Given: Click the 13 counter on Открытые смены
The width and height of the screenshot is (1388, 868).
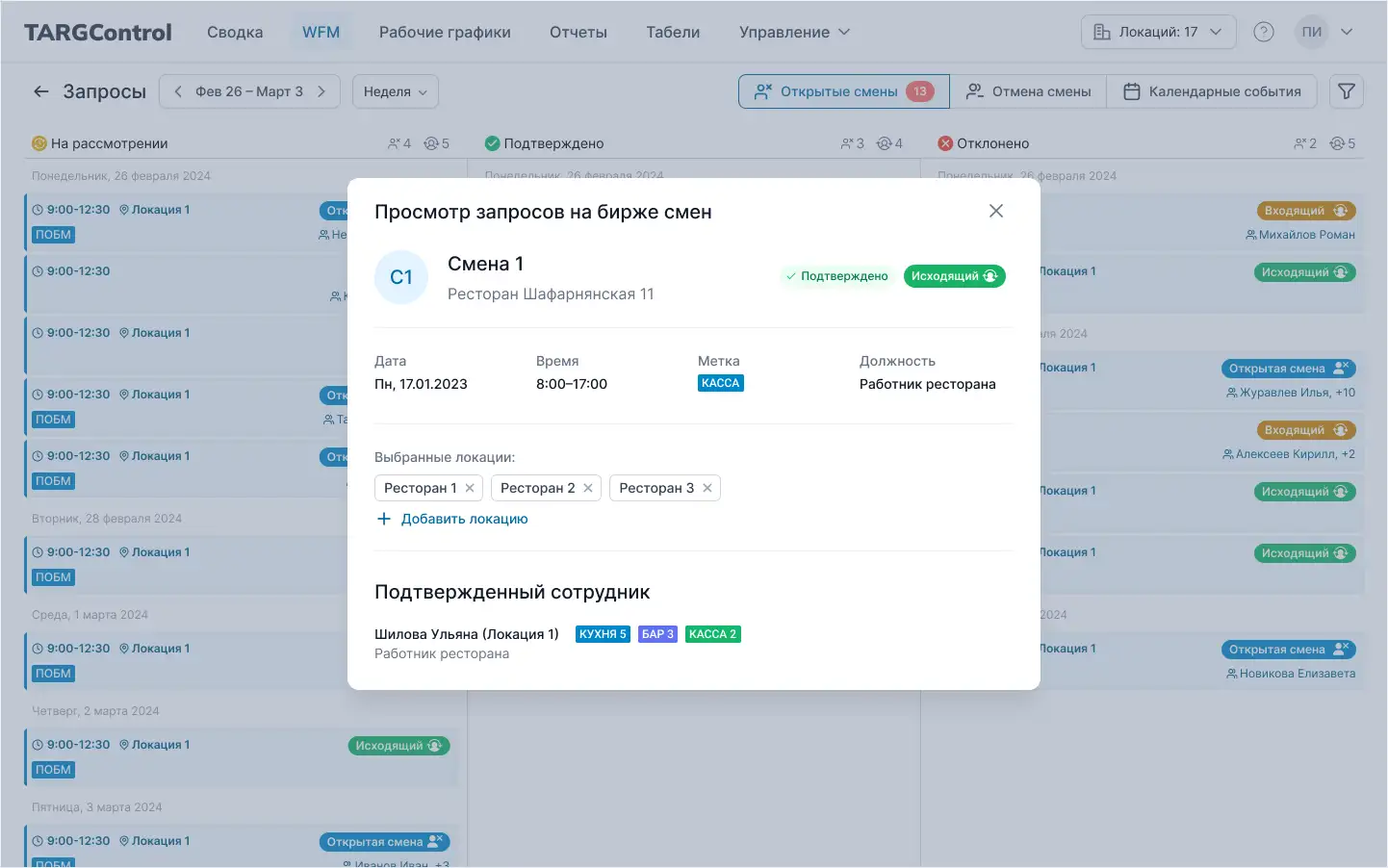Looking at the screenshot, I should click(x=920, y=91).
